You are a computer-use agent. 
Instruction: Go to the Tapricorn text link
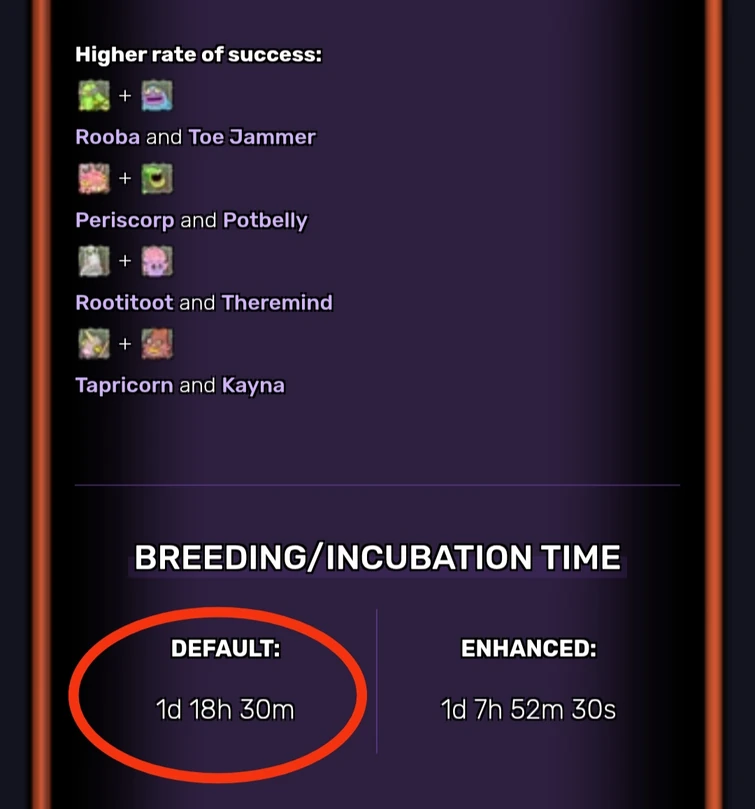point(124,385)
